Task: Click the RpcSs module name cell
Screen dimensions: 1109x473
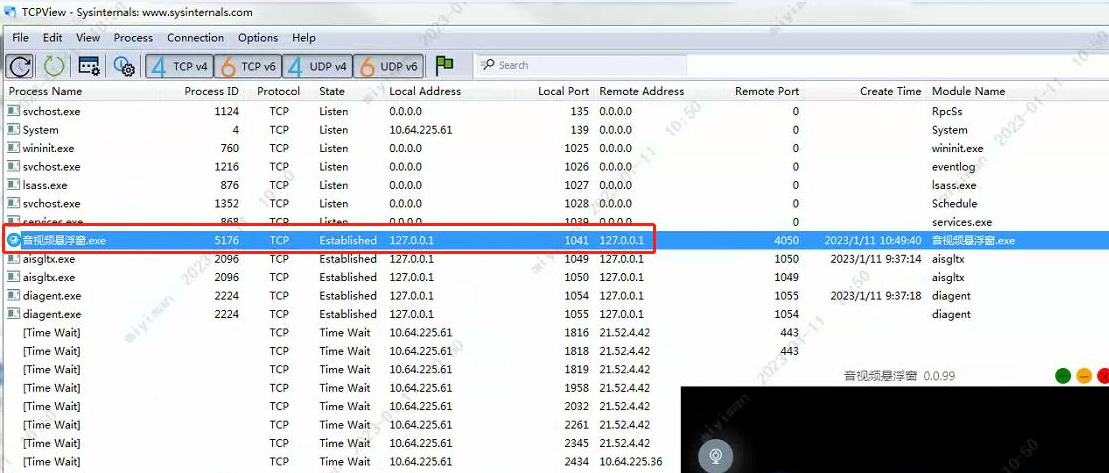Action: tap(947, 112)
